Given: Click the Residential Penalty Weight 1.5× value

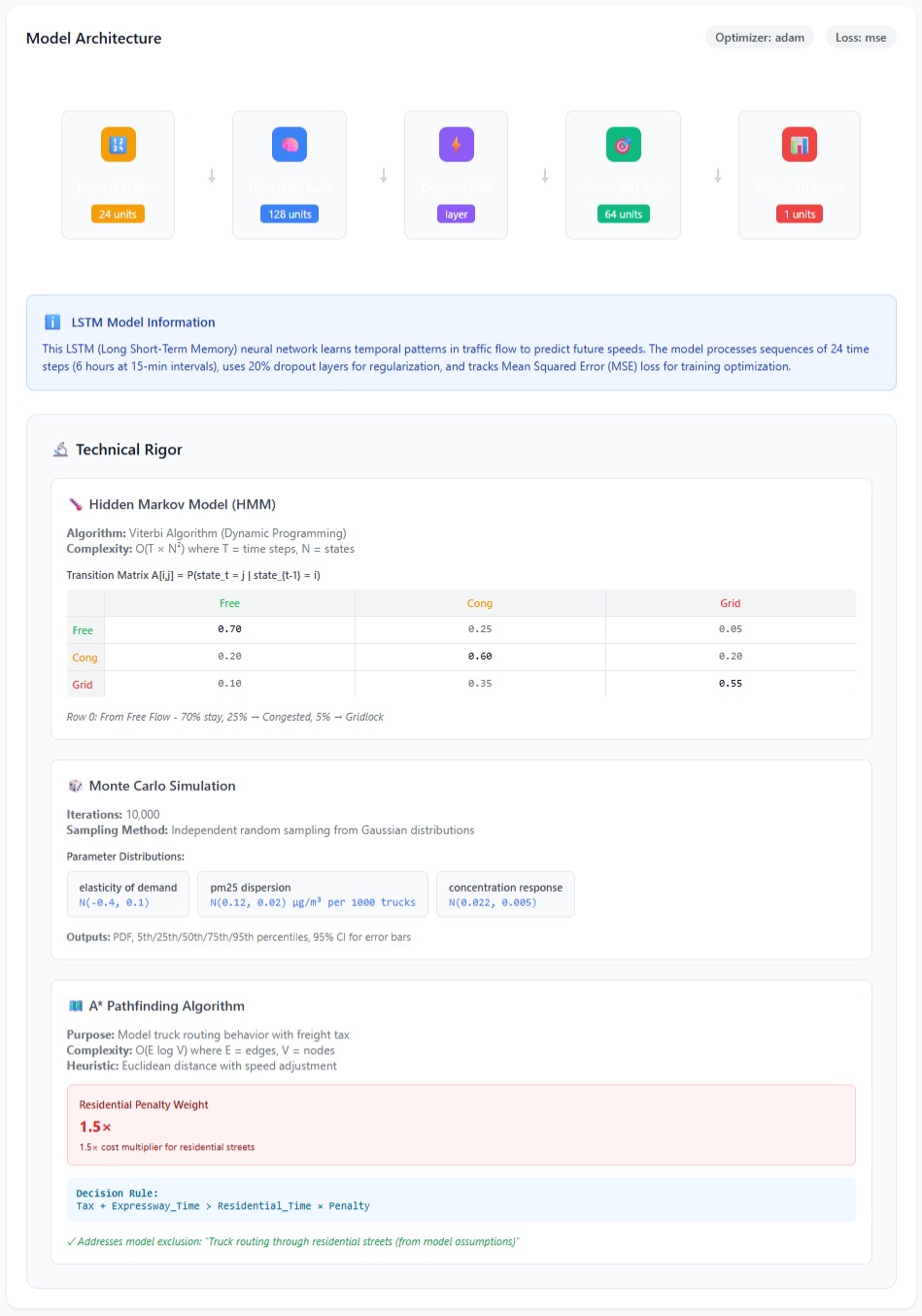Looking at the screenshot, I should coord(95,1127).
